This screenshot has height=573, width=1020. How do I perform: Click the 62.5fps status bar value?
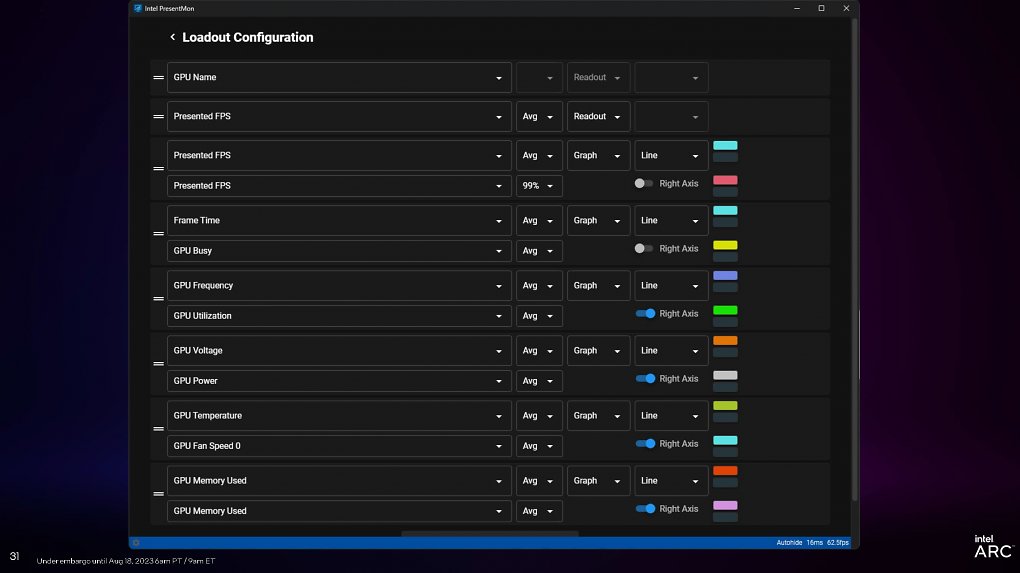pyautogui.click(x=837, y=542)
